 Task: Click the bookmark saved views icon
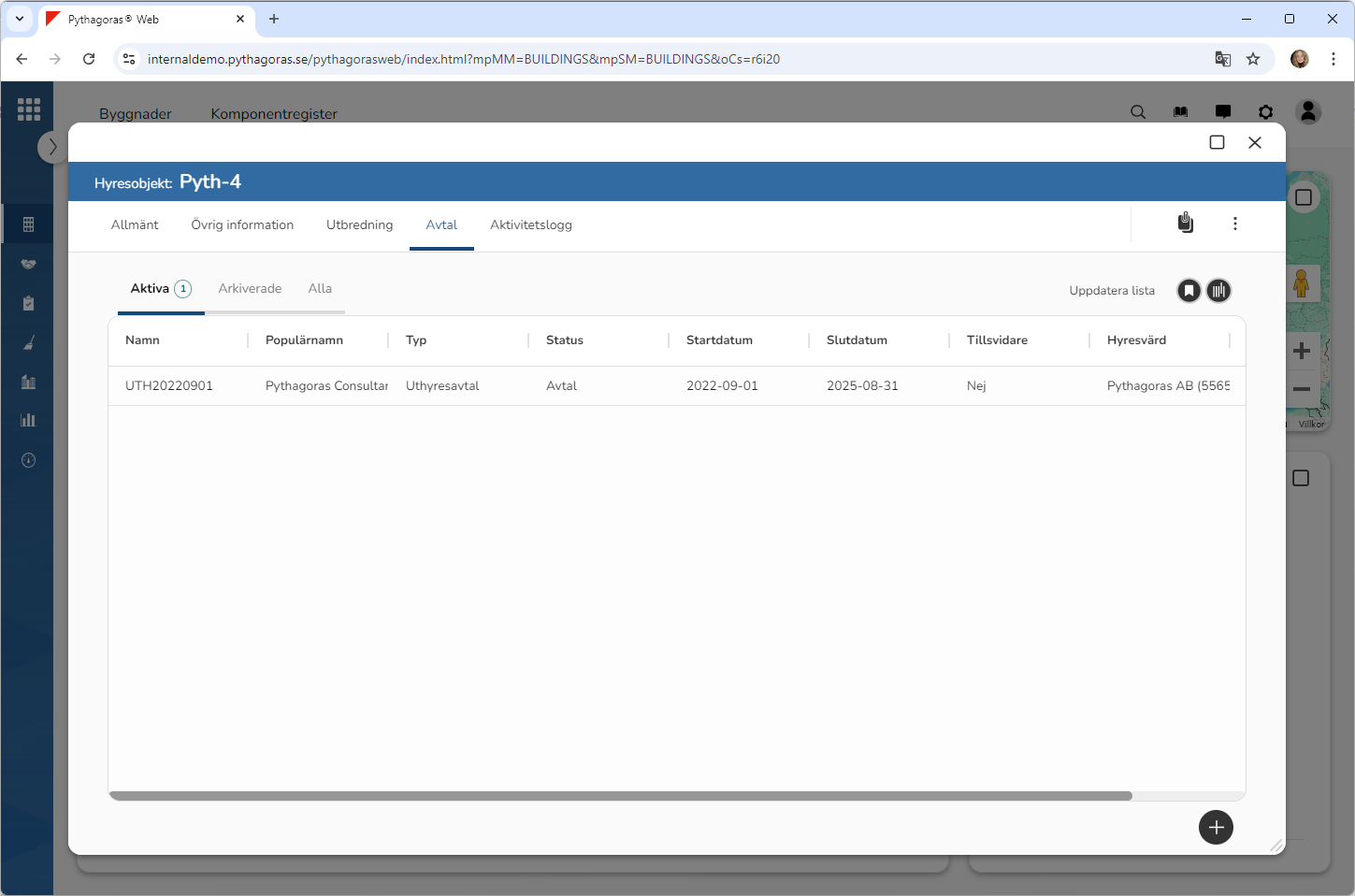click(x=1189, y=291)
